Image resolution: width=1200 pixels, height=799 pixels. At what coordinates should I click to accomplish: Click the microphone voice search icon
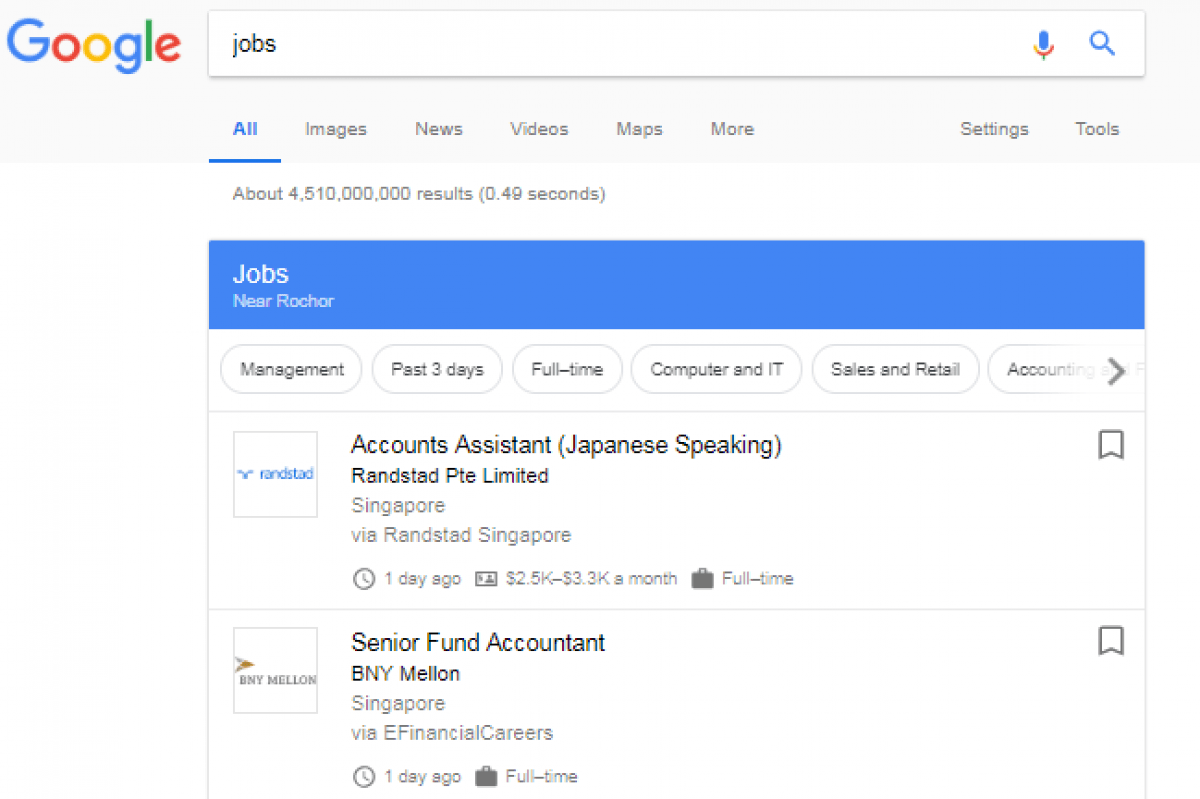(x=1043, y=44)
